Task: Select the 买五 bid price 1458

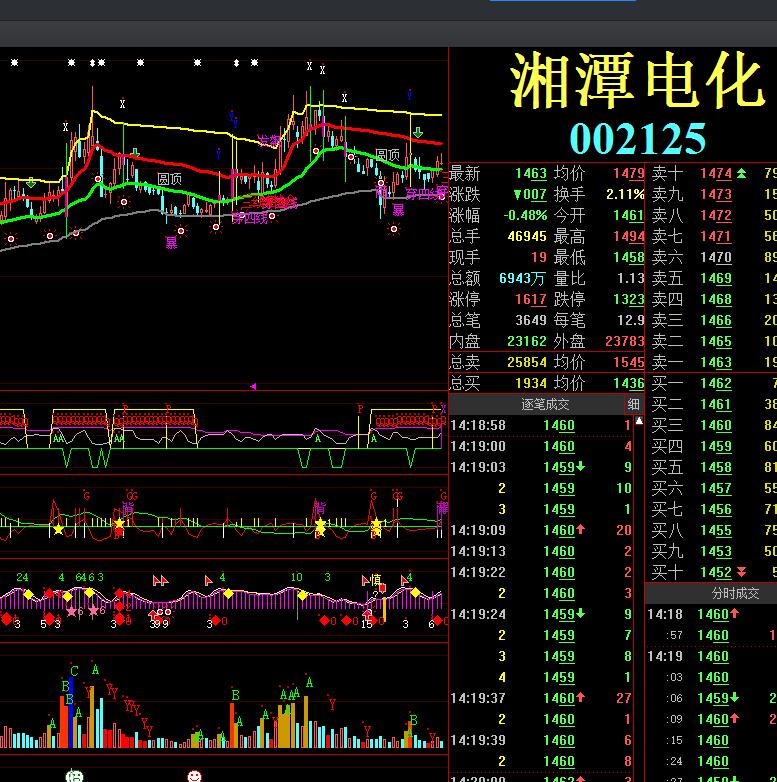Action: tap(716, 467)
